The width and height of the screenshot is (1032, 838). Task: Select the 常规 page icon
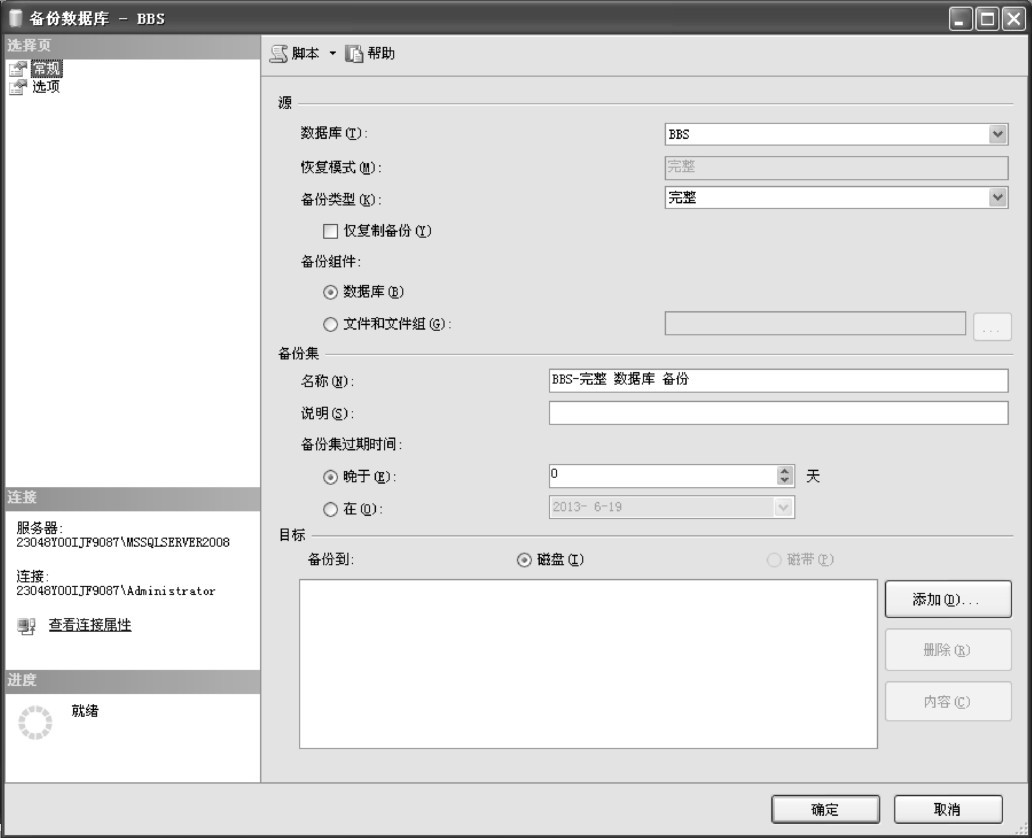click(18, 68)
